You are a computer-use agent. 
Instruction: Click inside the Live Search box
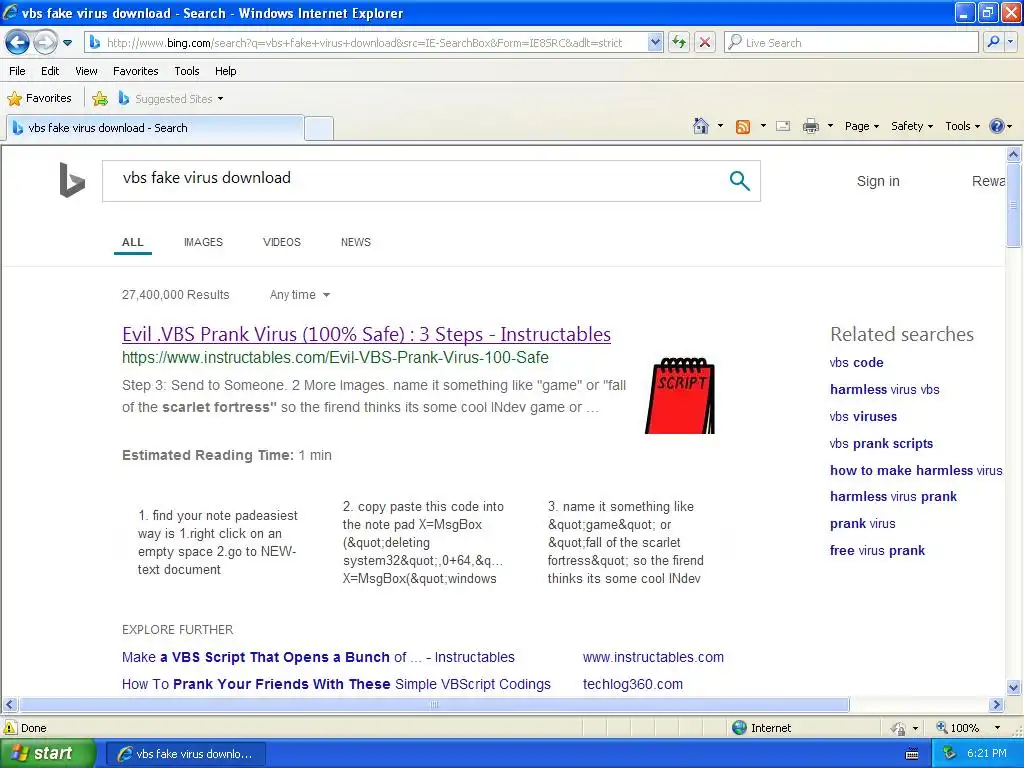(852, 43)
